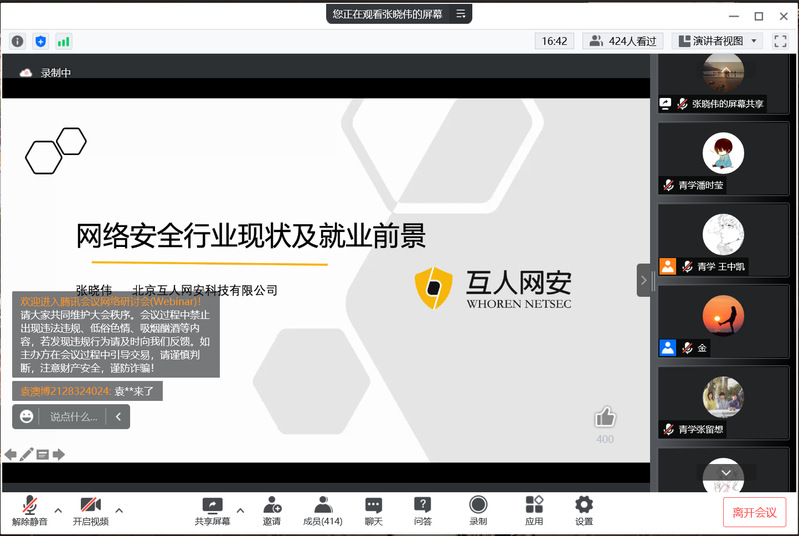Click the 424人看过 viewers button
This screenshot has height=536, width=799.
623,41
